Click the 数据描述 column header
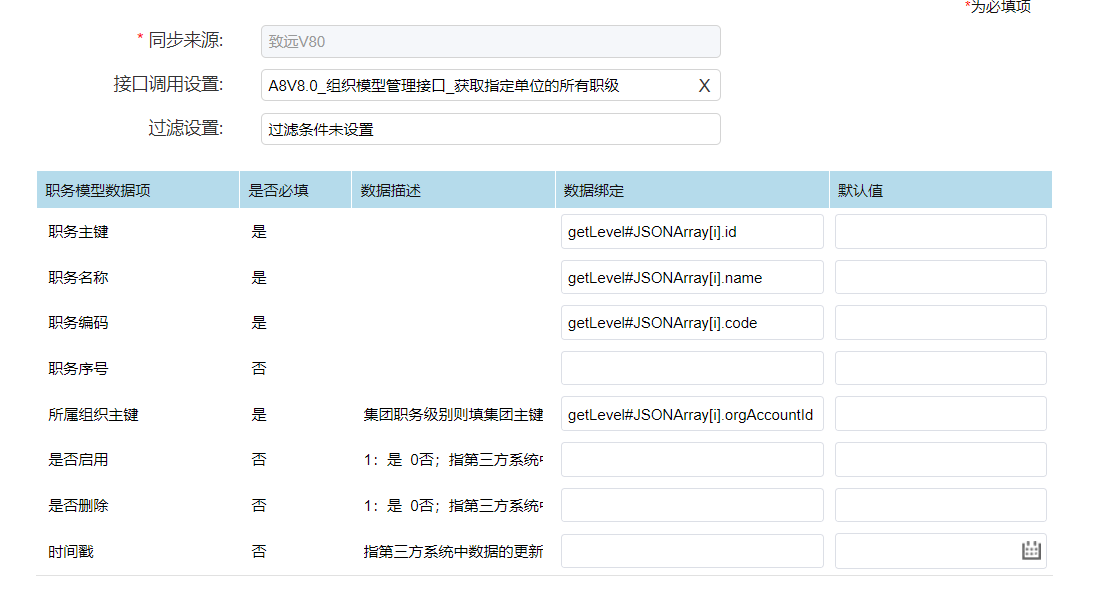 pyautogui.click(x=453, y=190)
